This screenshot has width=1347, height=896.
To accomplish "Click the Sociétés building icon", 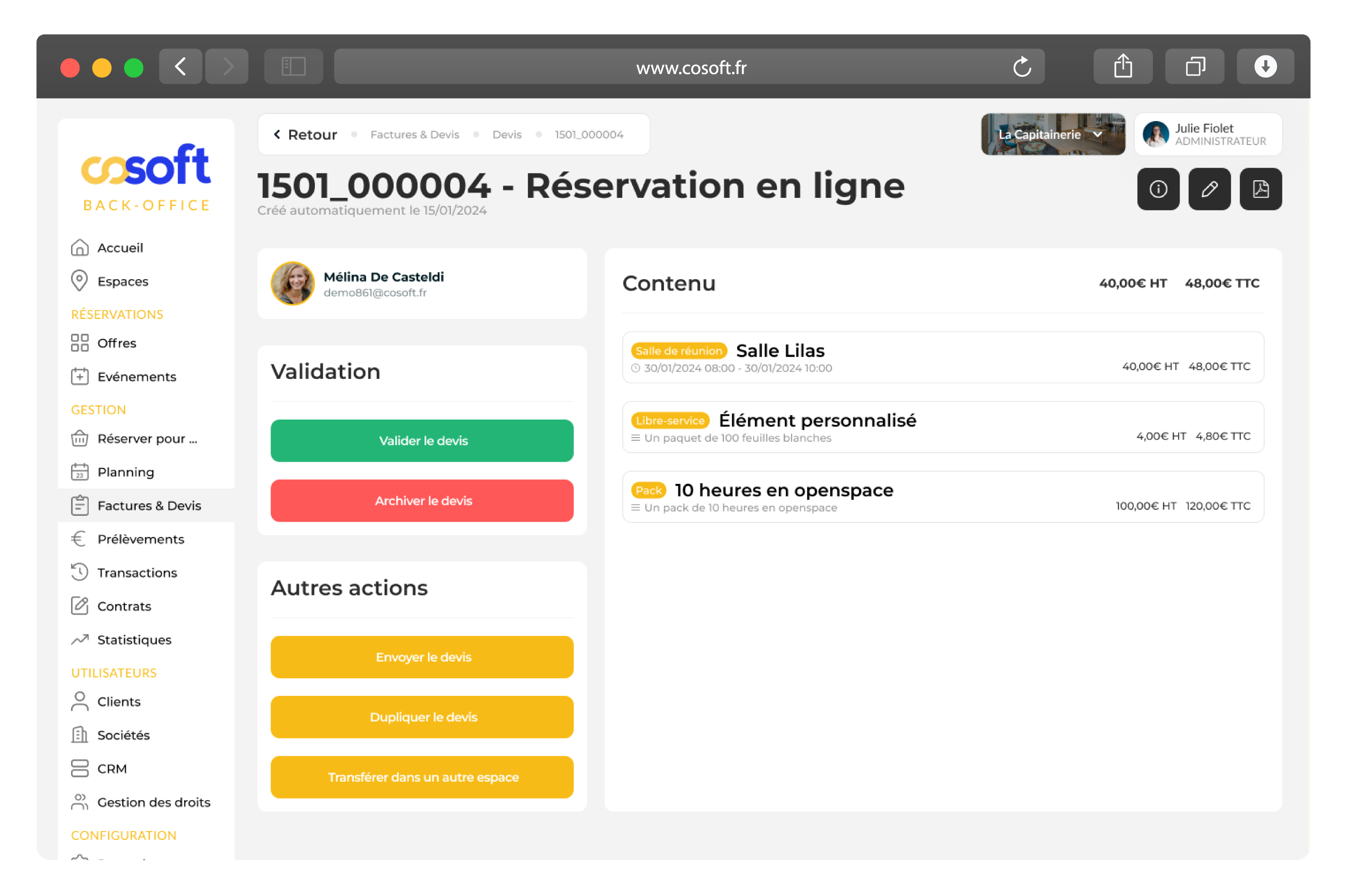I will tap(79, 735).
